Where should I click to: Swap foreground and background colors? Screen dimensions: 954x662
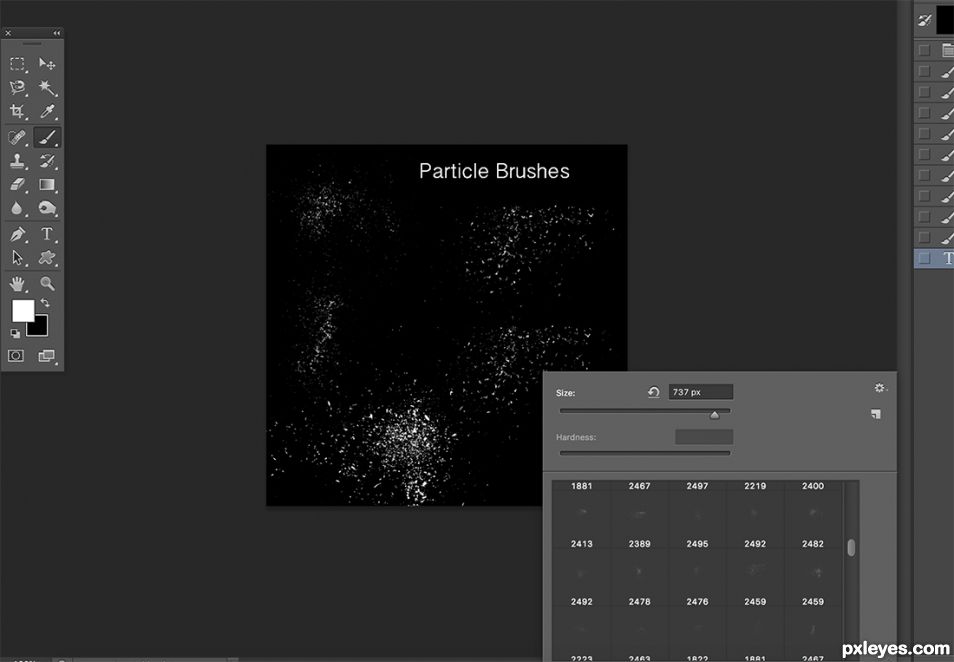point(45,302)
